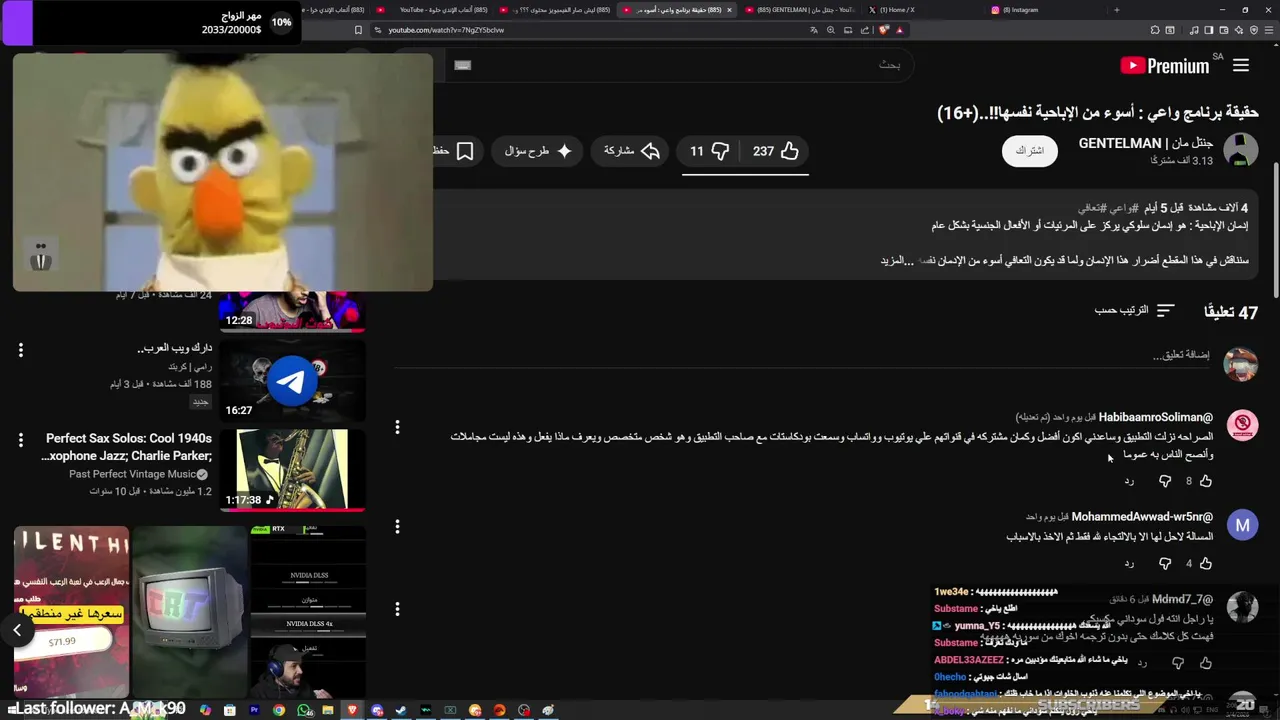Subscribe to GENTELMAN channel via اشتراك button

pyautogui.click(x=1030, y=150)
